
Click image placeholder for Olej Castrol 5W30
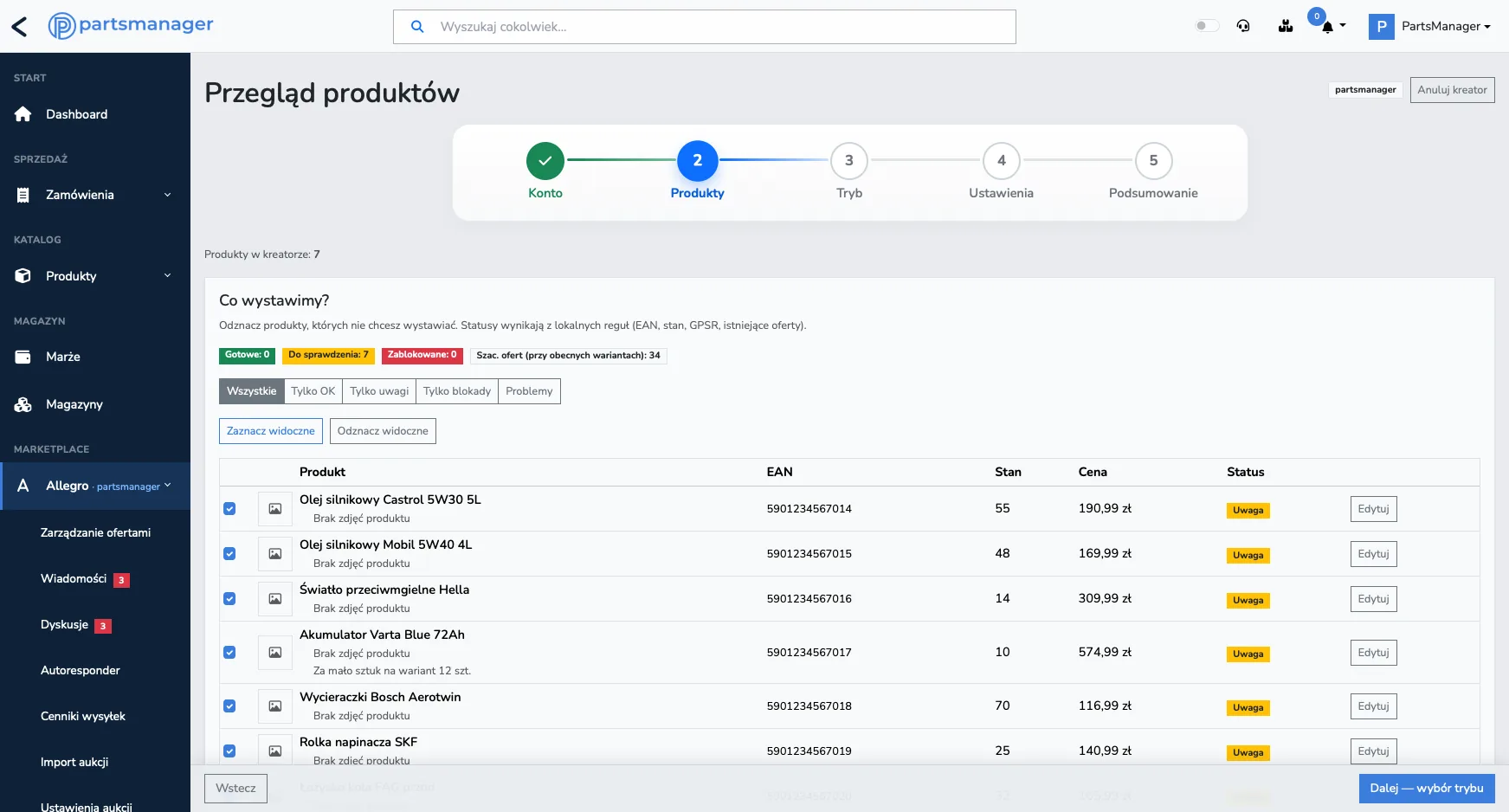tap(274, 509)
